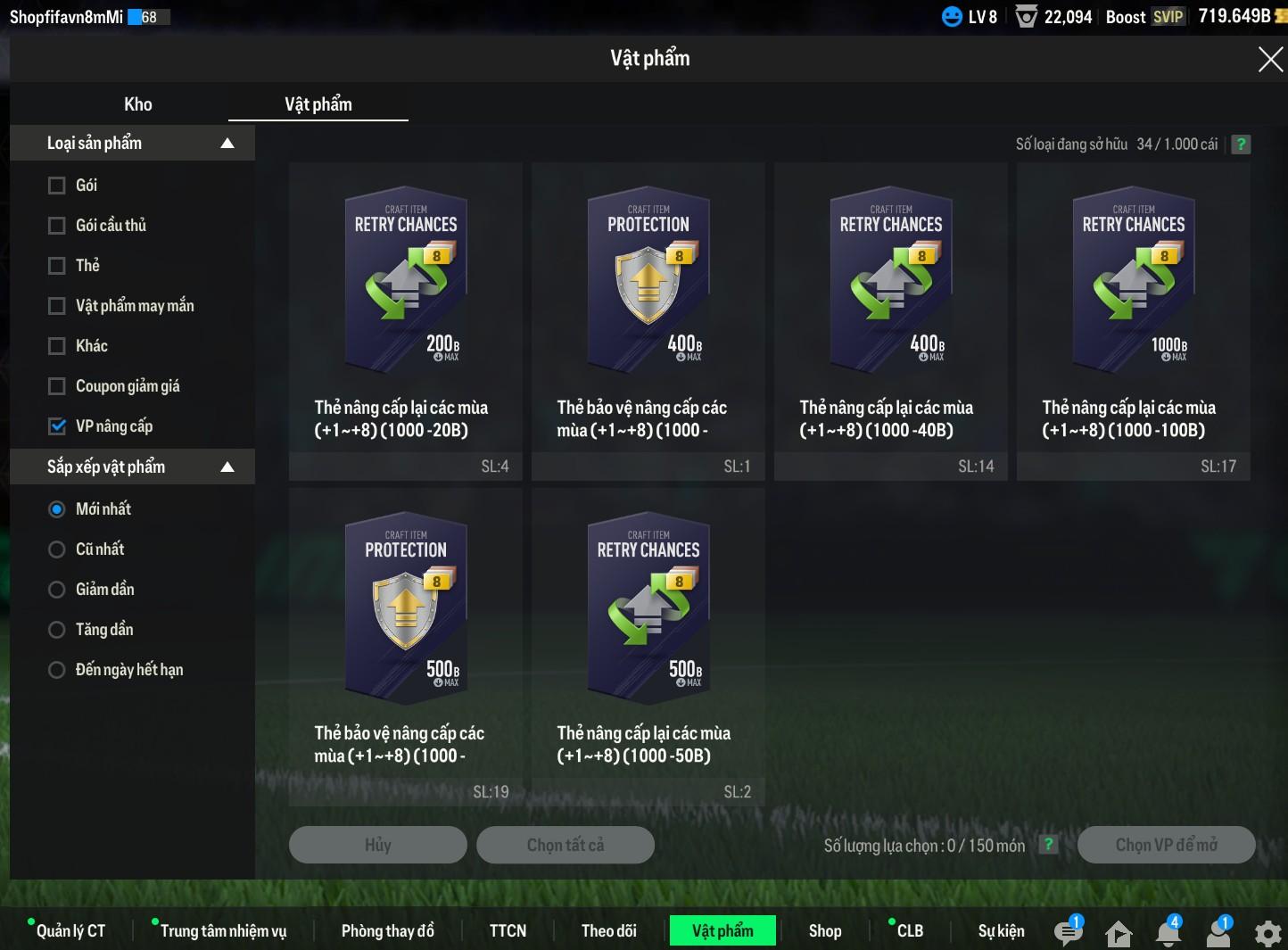Image resolution: width=1288 pixels, height=950 pixels.
Task: Open the notifications bell icon
Action: coord(1168,932)
